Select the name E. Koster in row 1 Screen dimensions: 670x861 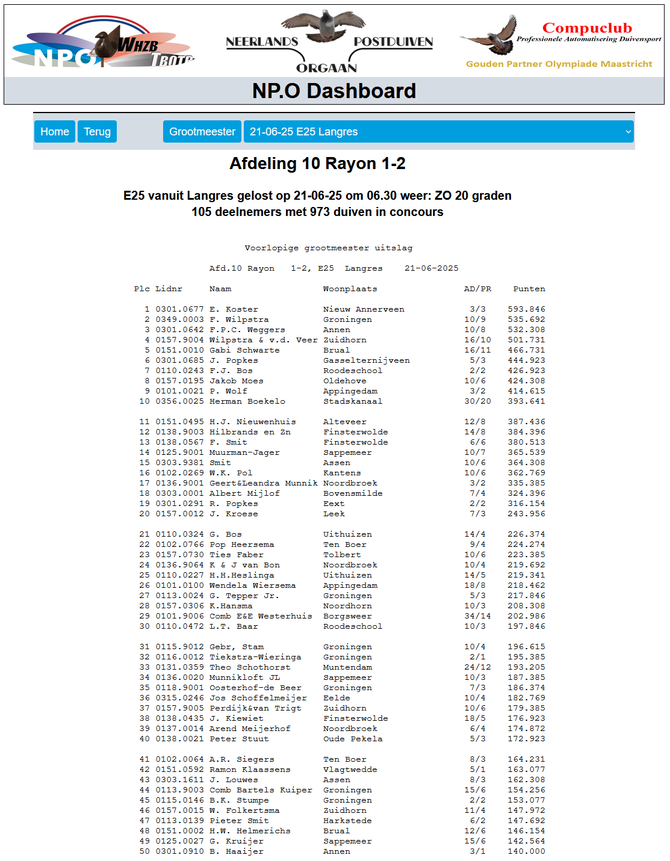click(233, 310)
